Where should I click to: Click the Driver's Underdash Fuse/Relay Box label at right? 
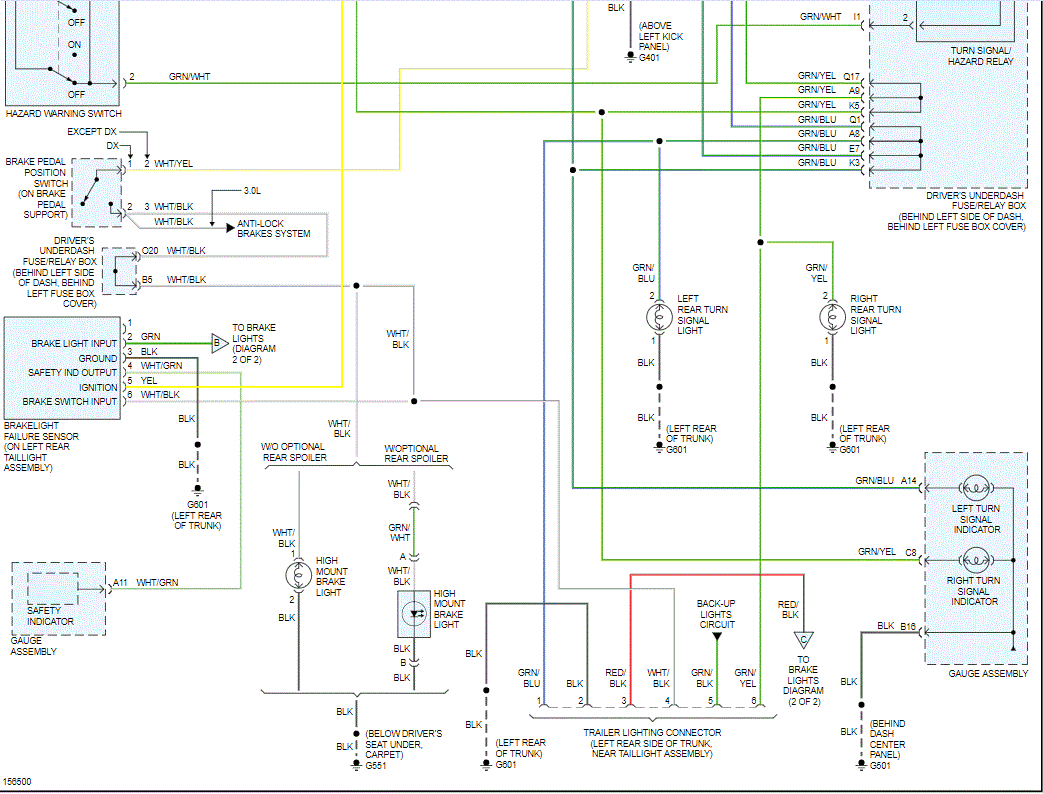click(957, 211)
